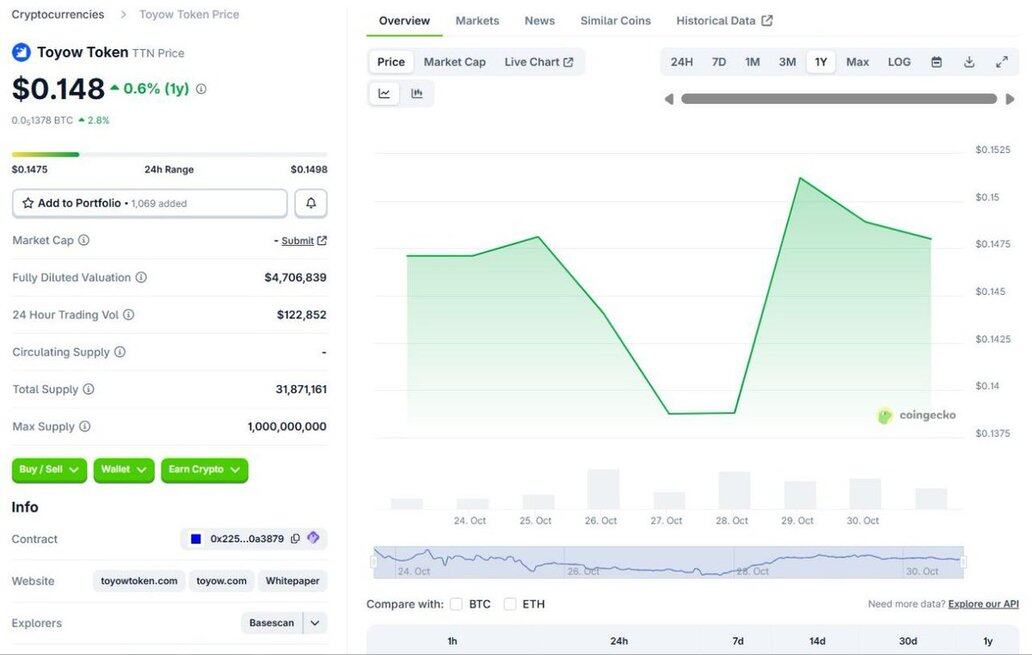Image resolution: width=1032 pixels, height=655 pixels.
Task: Expand chart to fullscreen
Action: pyautogui.click(x=1001, y=62)
